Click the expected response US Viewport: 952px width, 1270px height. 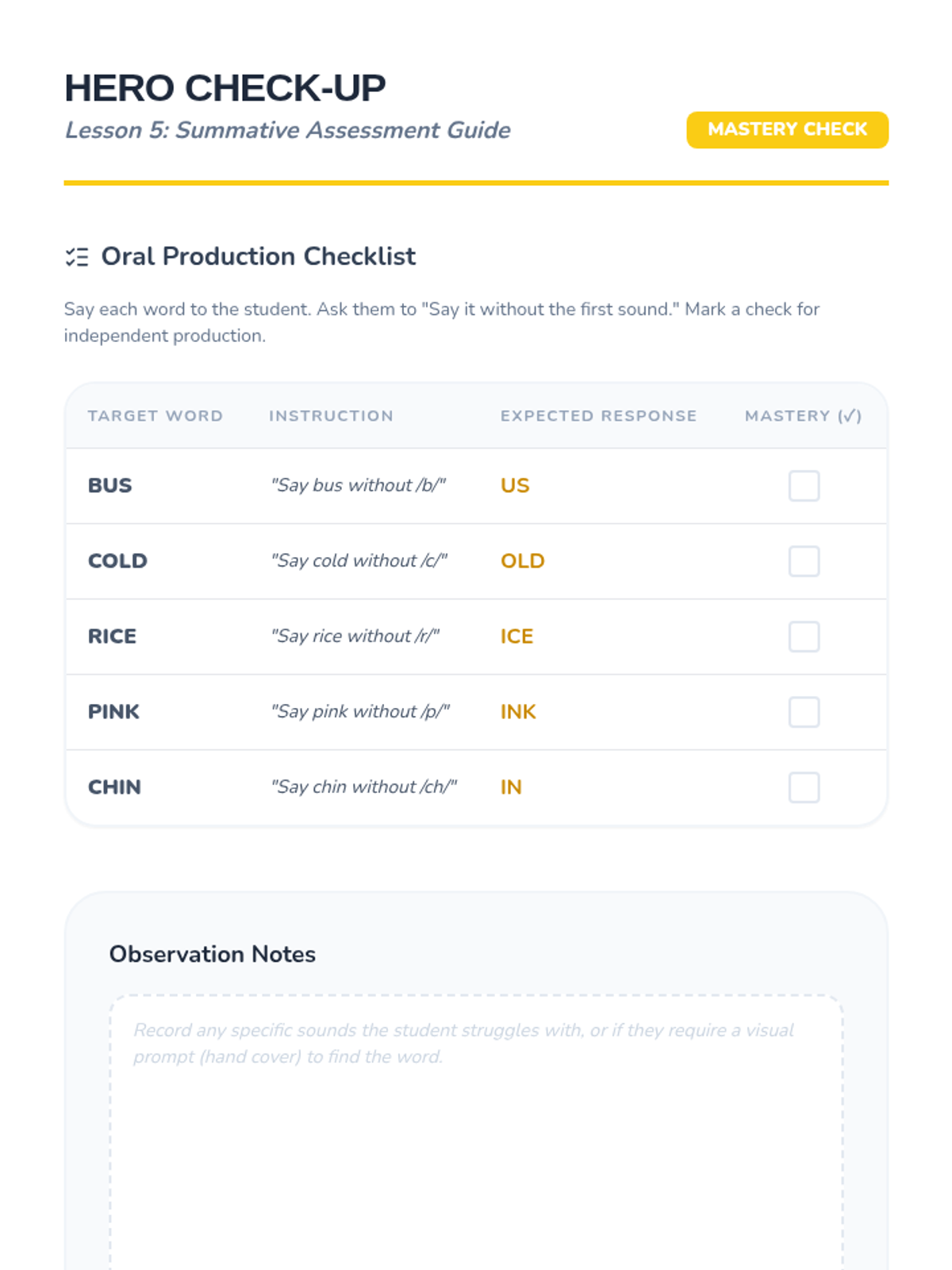(x=515, y=486)
